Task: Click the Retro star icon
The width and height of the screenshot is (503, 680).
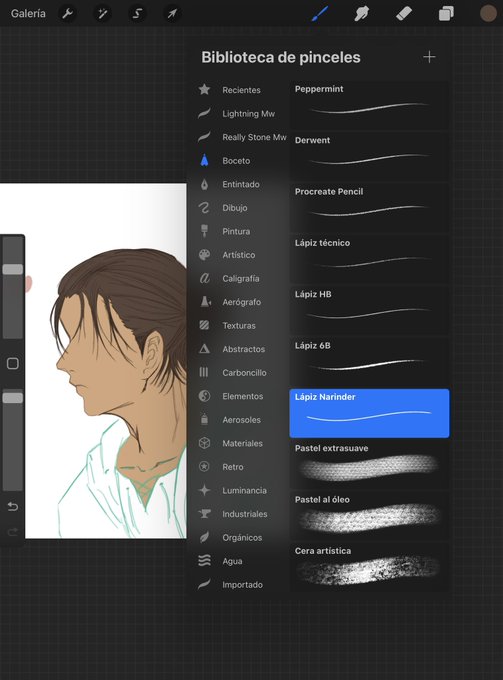Action: (x=204, y=467)
